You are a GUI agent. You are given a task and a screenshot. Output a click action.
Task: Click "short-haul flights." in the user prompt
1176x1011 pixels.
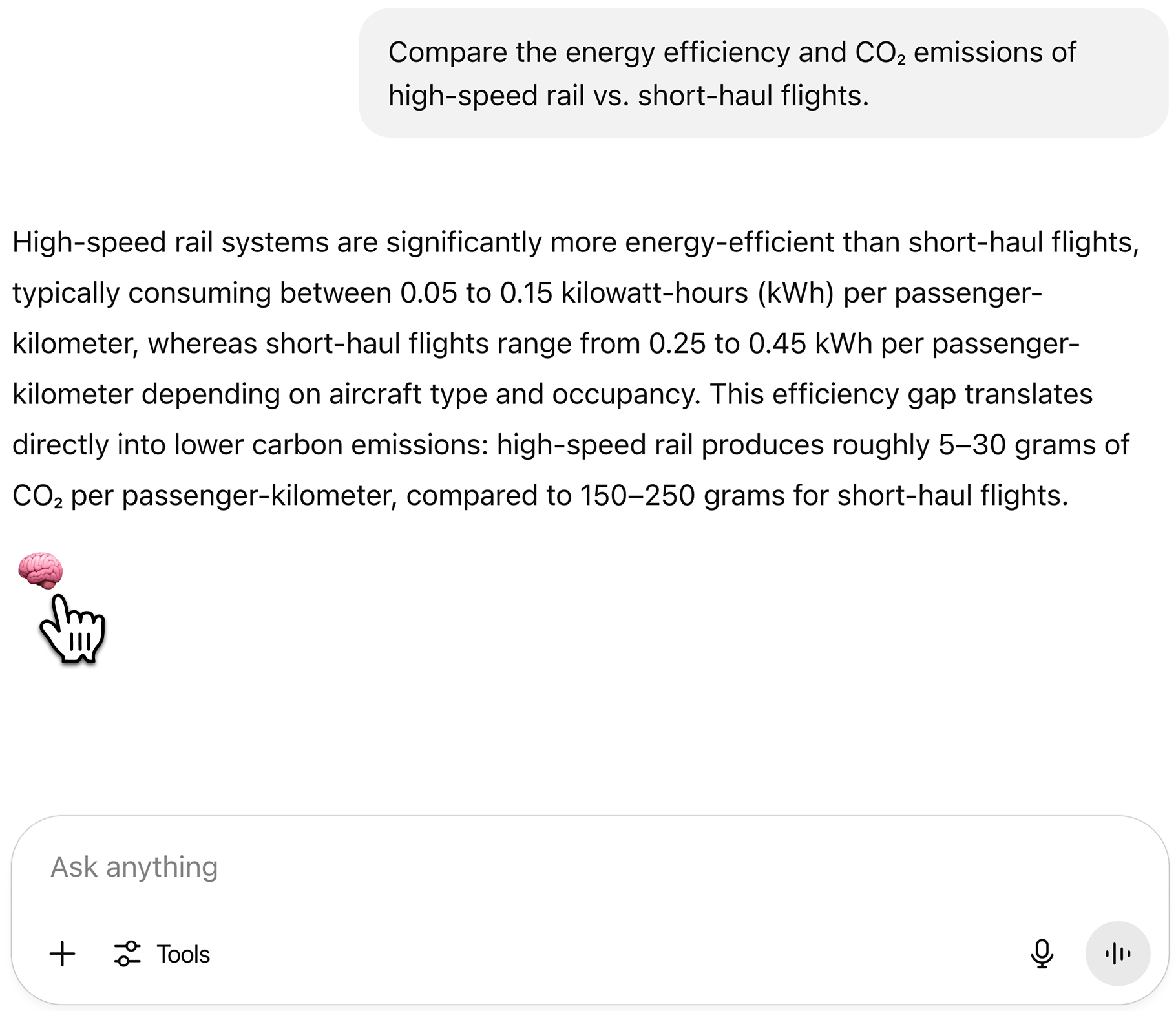(x=753, y=96)
